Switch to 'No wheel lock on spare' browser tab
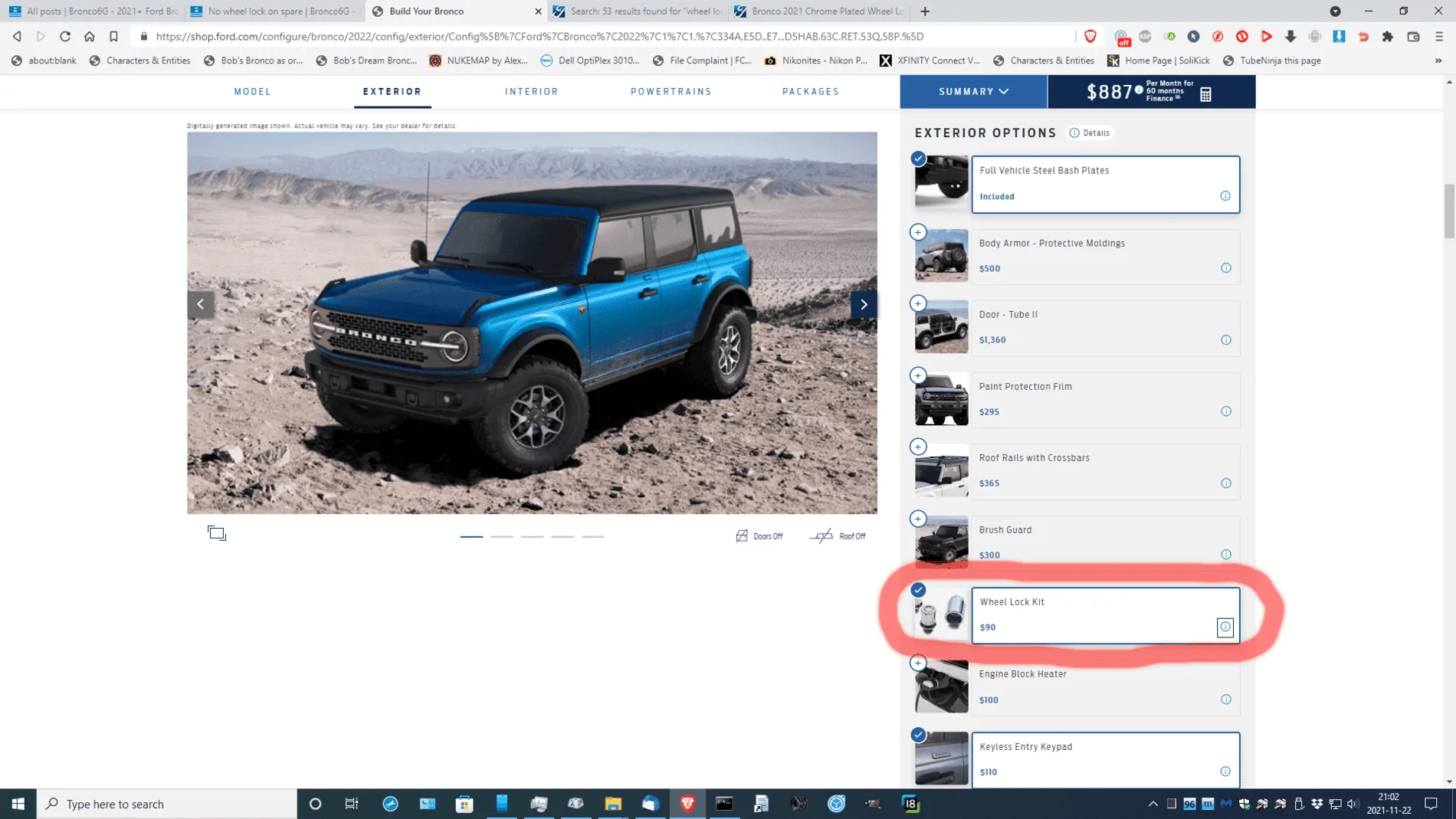 [275, 11]
